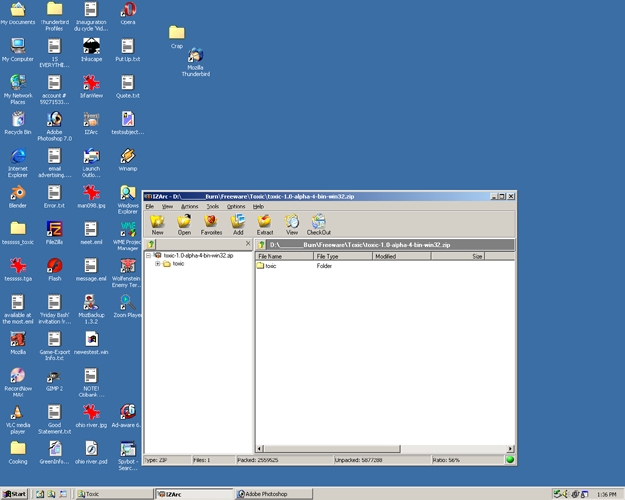The width and height of the screenshot is (625, 500).
Task: Click the taskbar clock showing 1:36 PM
Action: click(x=606, y=494)
